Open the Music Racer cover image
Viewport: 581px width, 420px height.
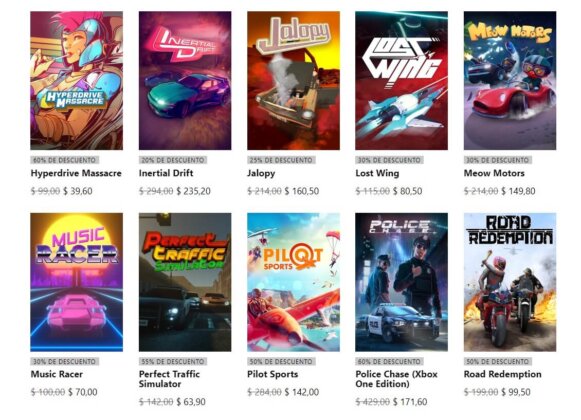(76, 282)
